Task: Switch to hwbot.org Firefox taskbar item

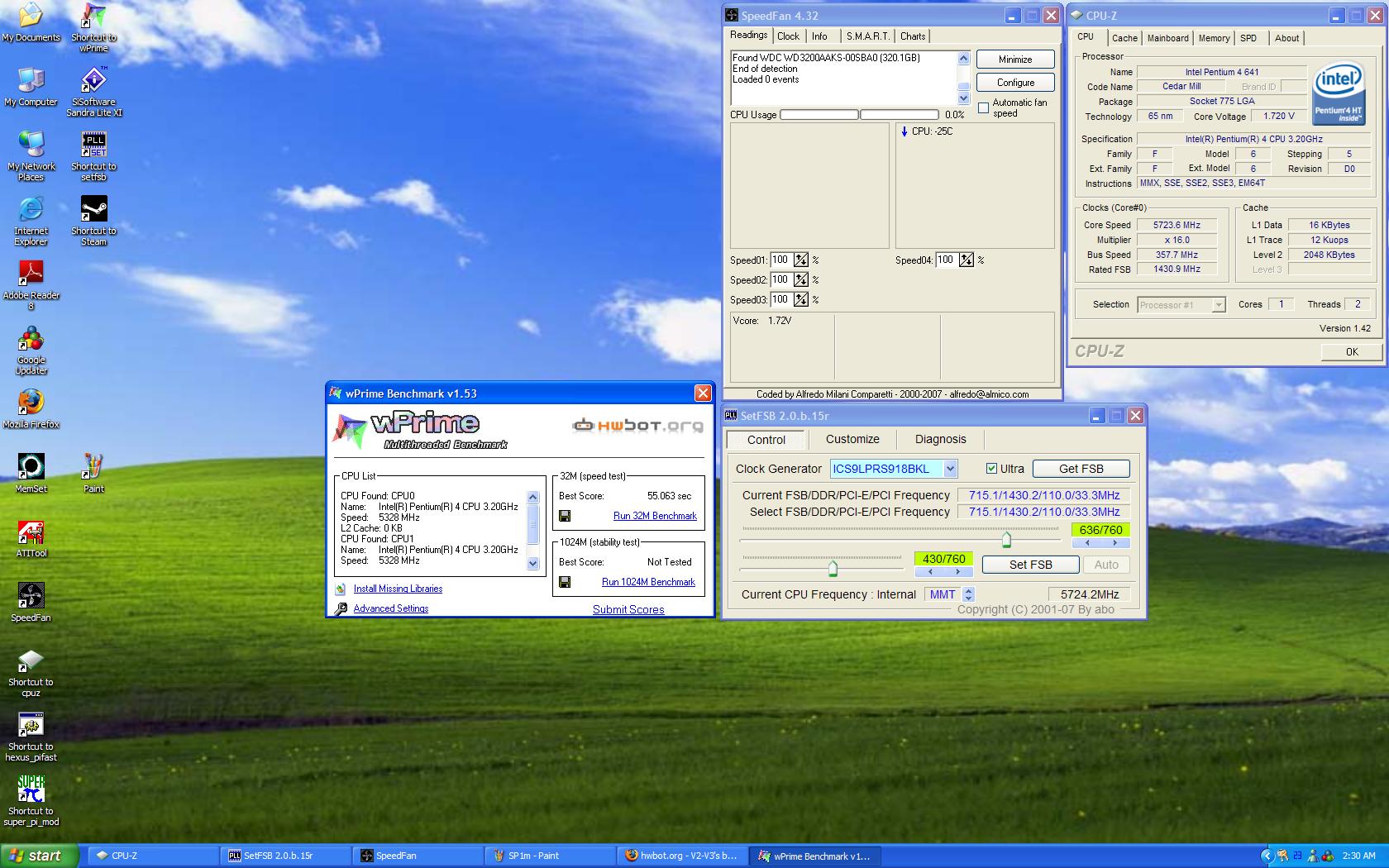Action: click(x=682, y=856)
